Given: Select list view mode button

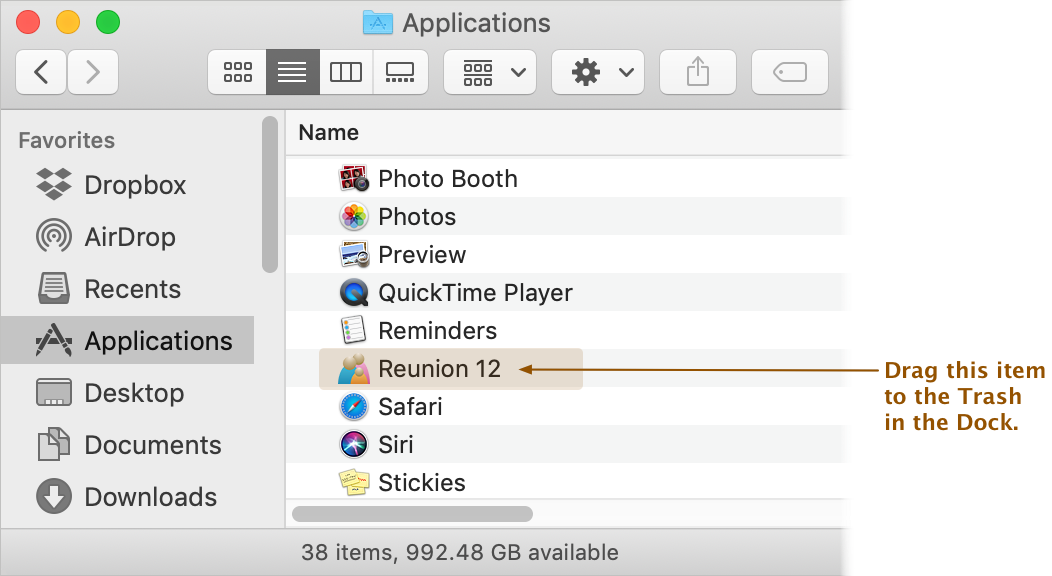Looking at the screenshot, I should pos(293,72).
